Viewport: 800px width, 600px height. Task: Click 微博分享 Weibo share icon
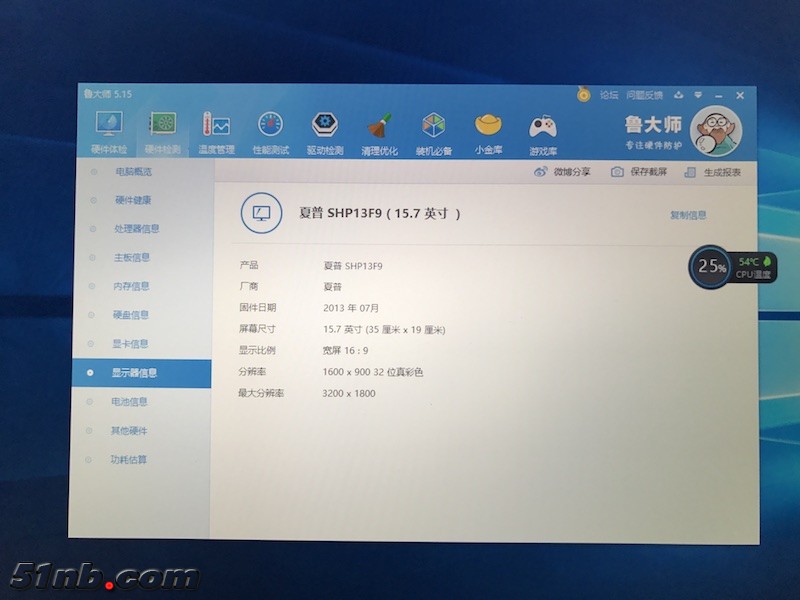pyautogui.click(x=563, y=172)
